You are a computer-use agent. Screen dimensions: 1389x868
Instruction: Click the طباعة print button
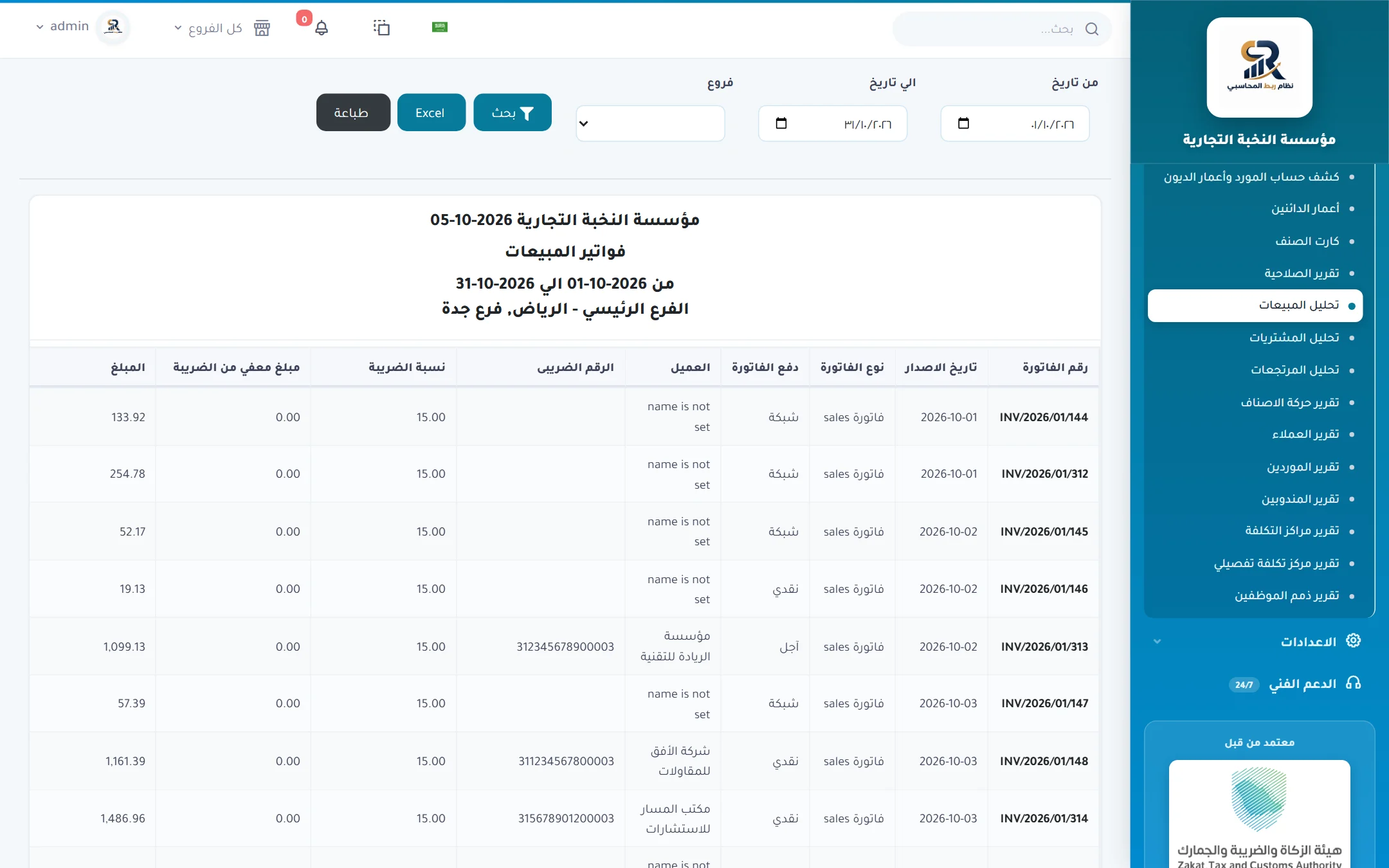353,113
